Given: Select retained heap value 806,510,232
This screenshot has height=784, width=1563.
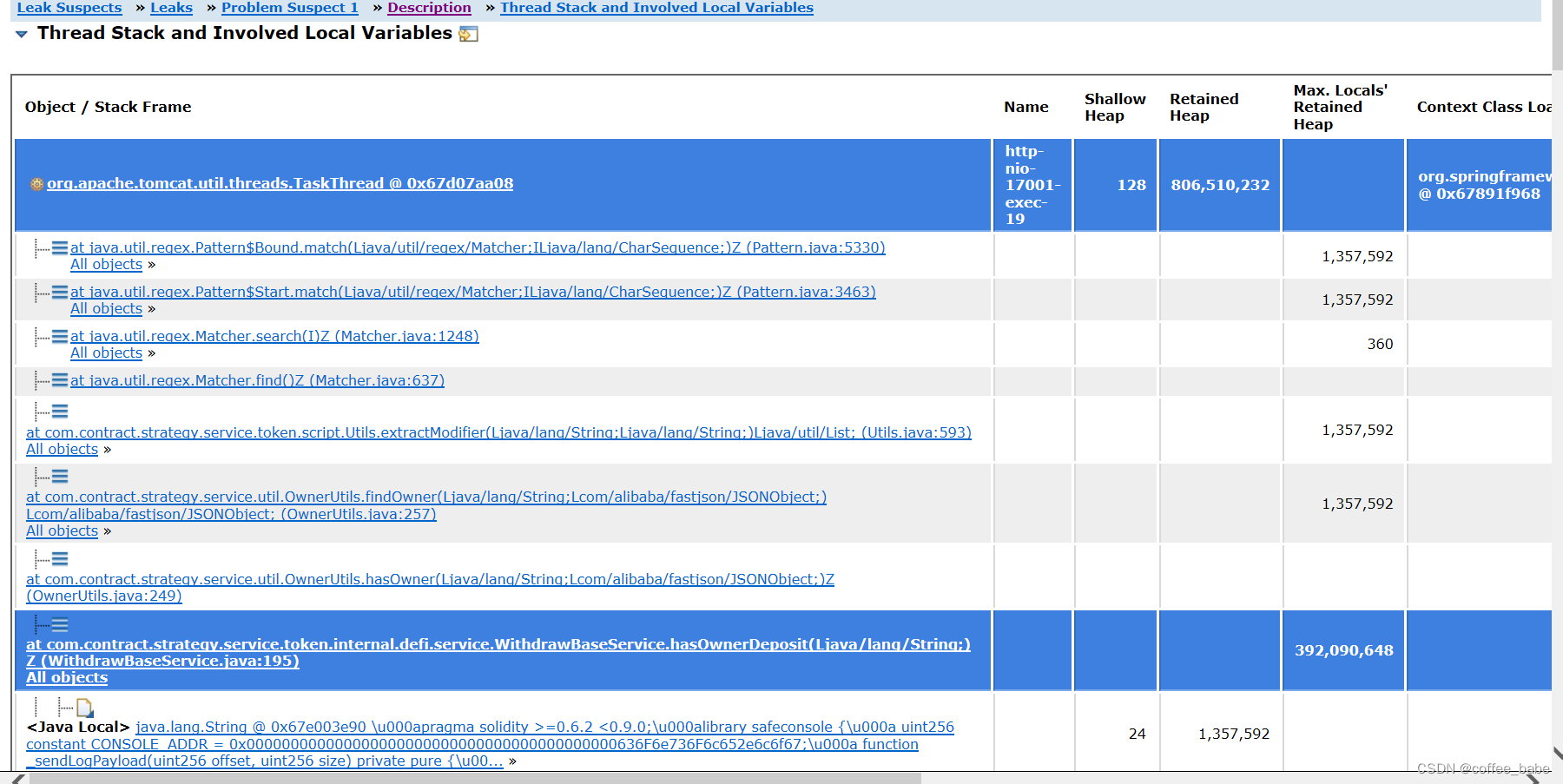Looking at the screenshot, I should coord(1220,185).
